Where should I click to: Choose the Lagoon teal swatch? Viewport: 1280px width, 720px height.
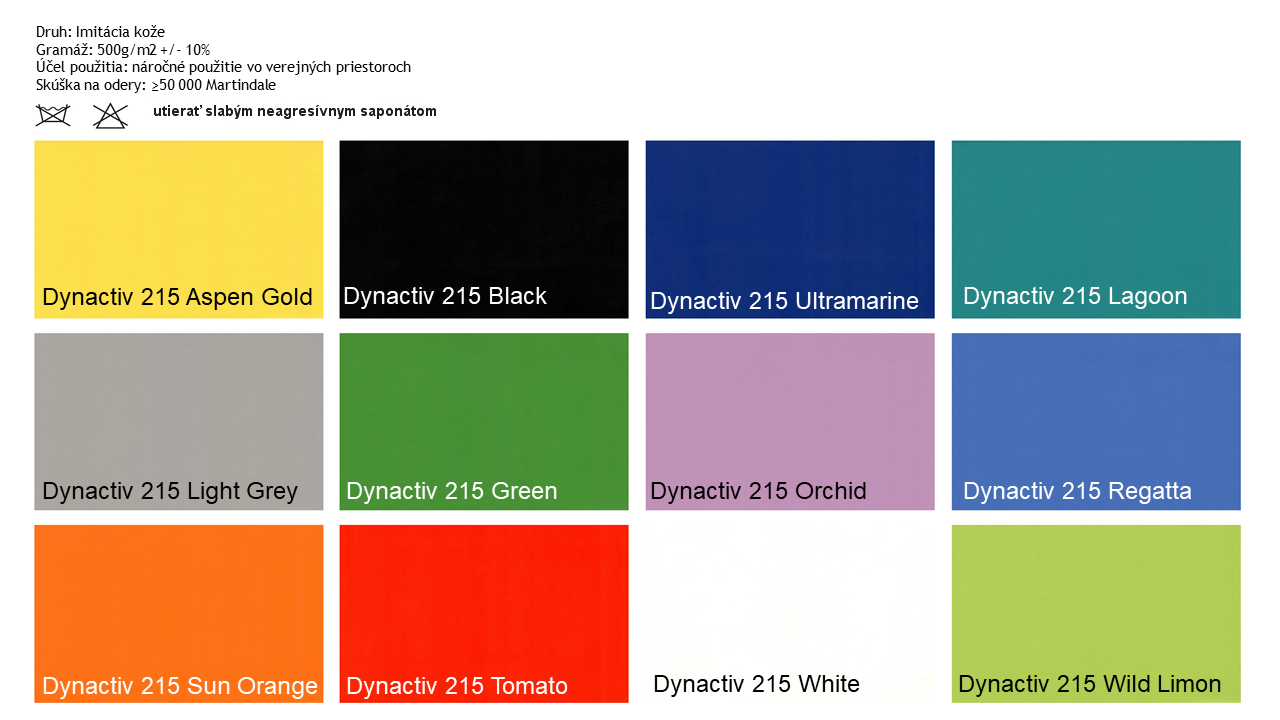[1096, 229]
